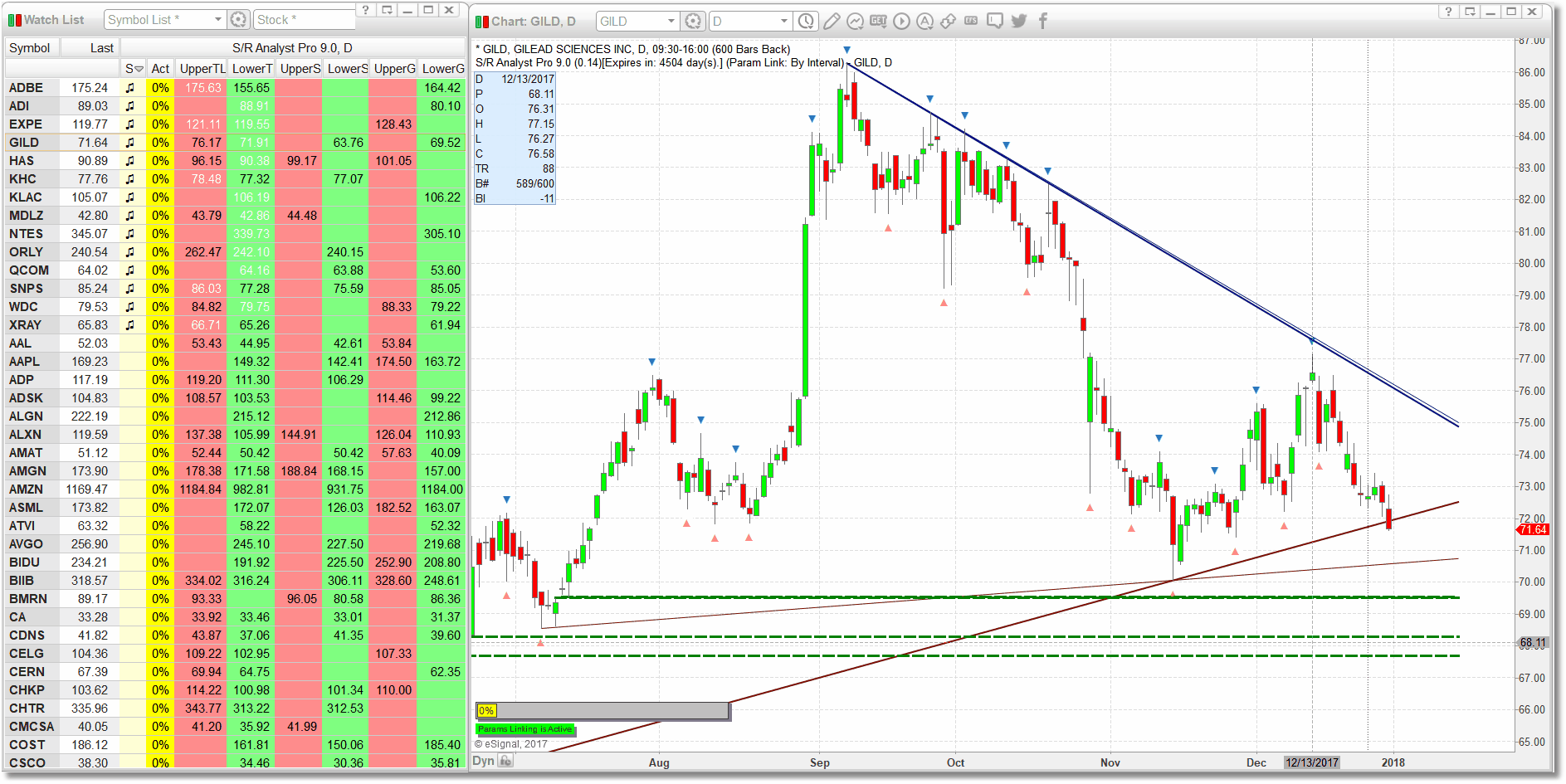Click the 12/13/2017 date marker on time axis
1566x784 pixels.
[1311, 762]
